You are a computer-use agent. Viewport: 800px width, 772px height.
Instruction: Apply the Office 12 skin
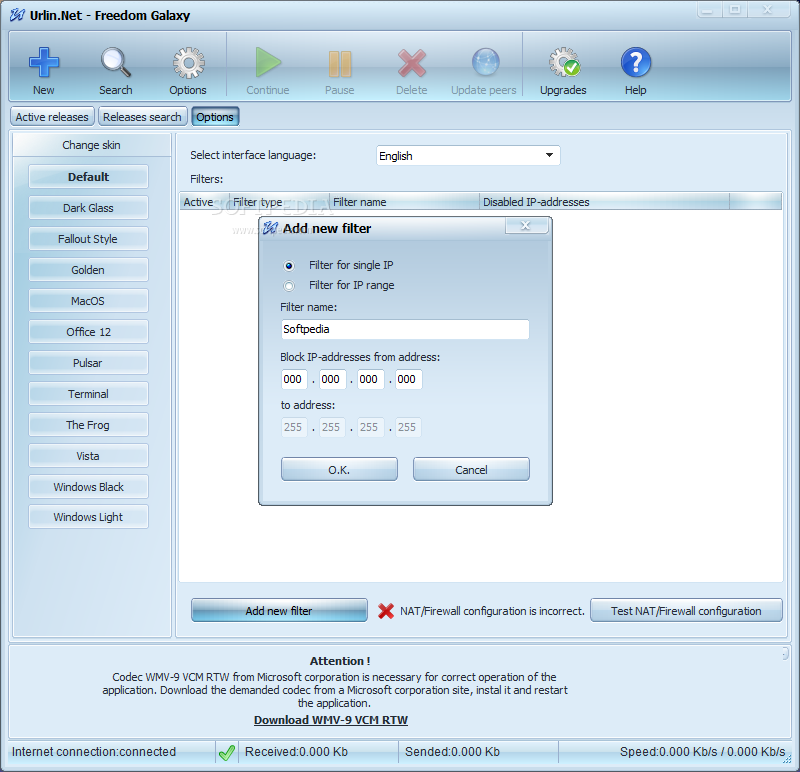click(88, 332)
